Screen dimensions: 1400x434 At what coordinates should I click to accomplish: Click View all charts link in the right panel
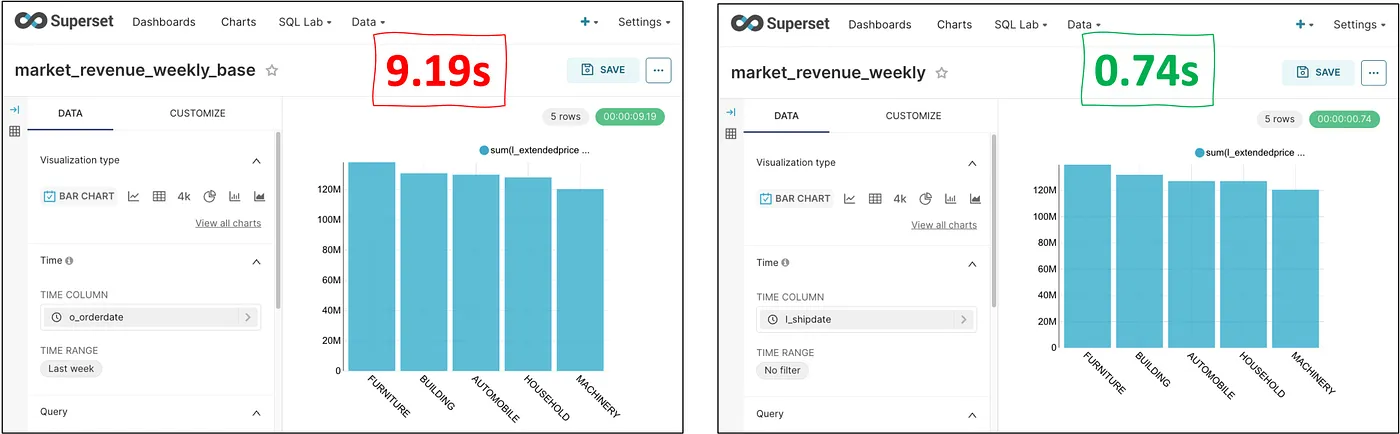pyautogui.click(x=943, y=225)
